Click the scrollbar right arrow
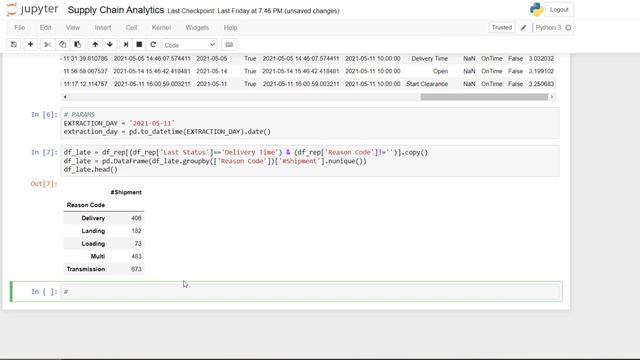Image resolution: width=640 pixels, height=360 pixels. [x=552, y=97]
